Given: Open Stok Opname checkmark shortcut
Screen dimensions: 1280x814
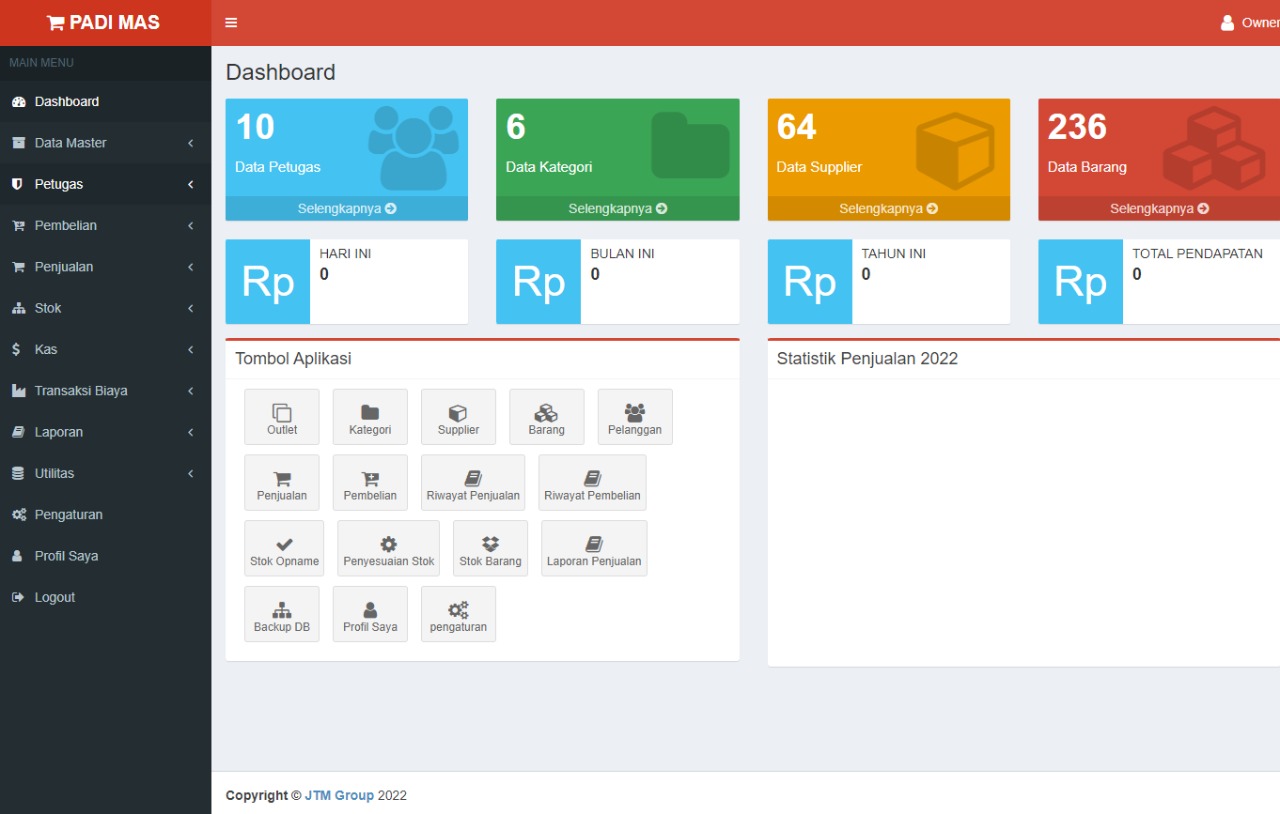Looking at the screenshot, I should 284,548.
